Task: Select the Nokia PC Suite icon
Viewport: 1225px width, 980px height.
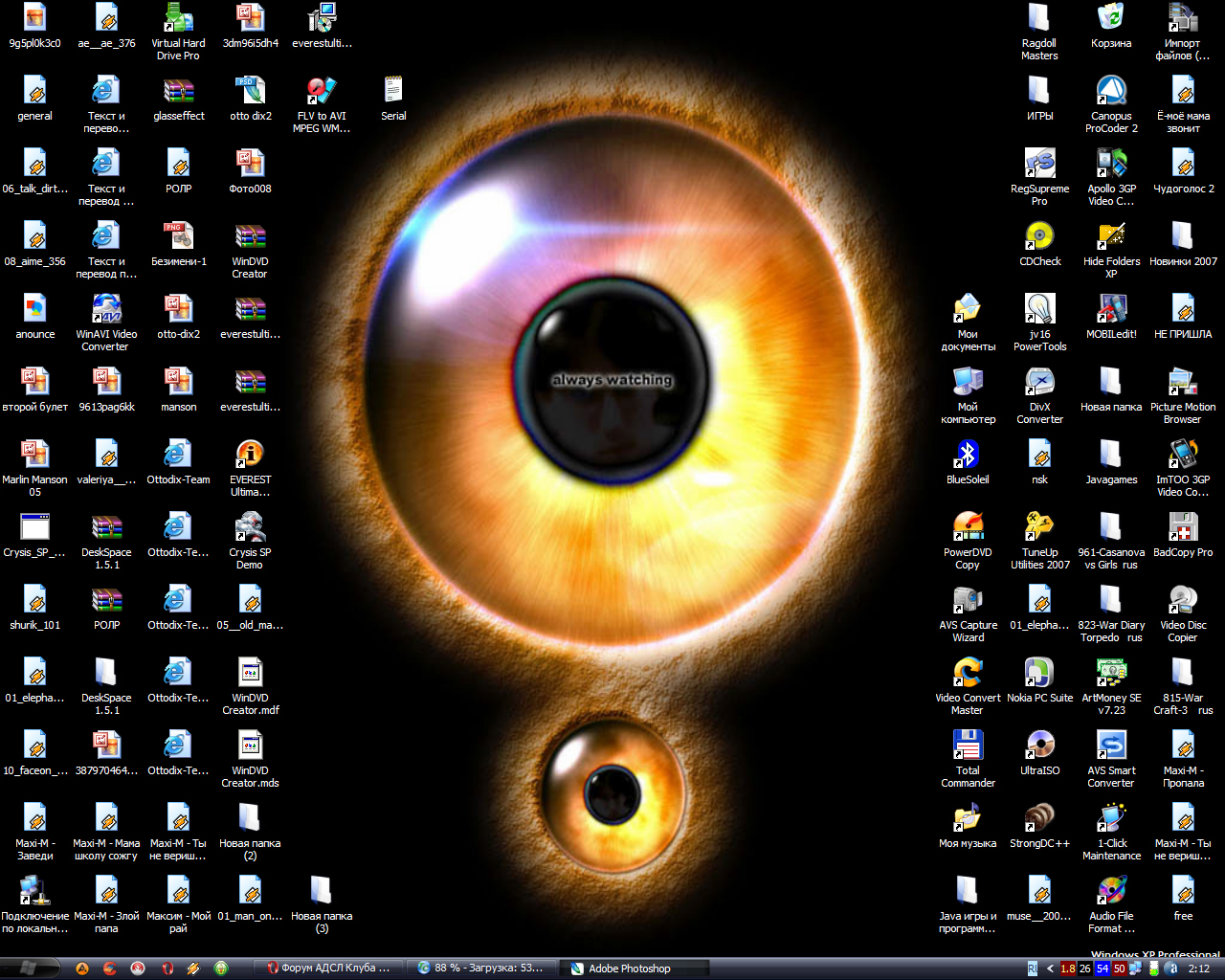Action: [1039, 673]
